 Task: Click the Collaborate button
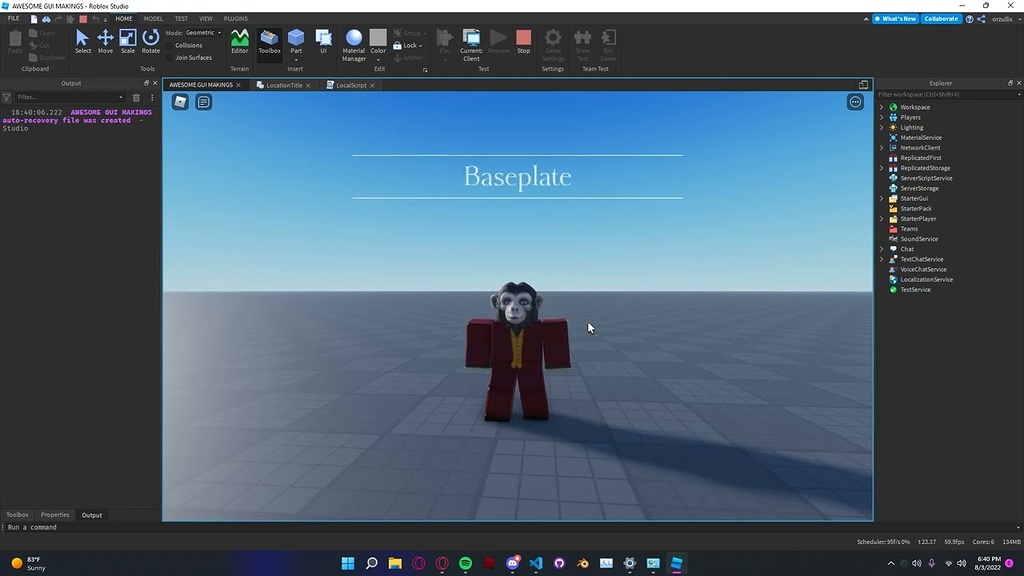pos(941,18)
